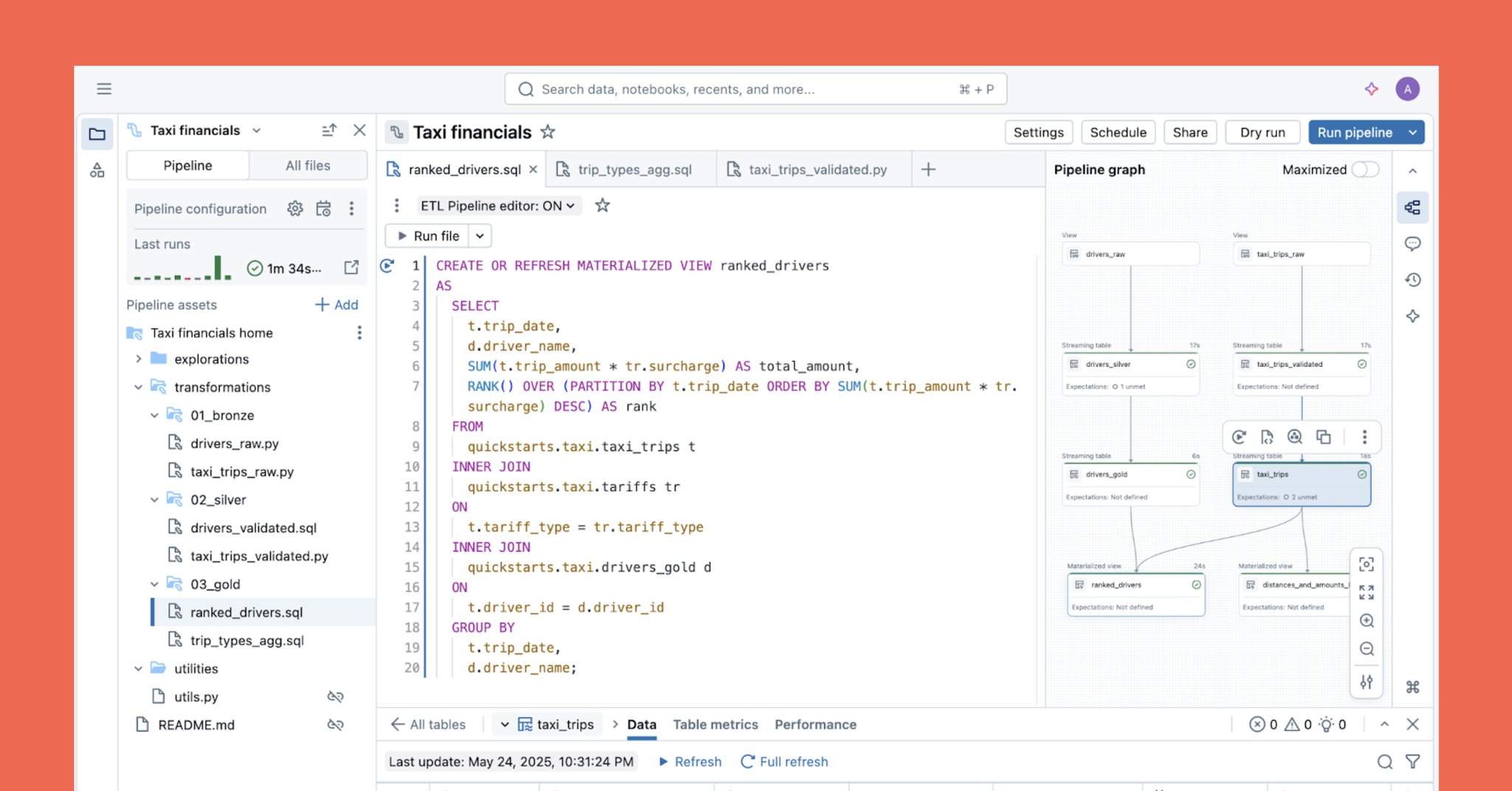Search the data table results
This screenshot has width=1512, height=791.
(1384, 761)
